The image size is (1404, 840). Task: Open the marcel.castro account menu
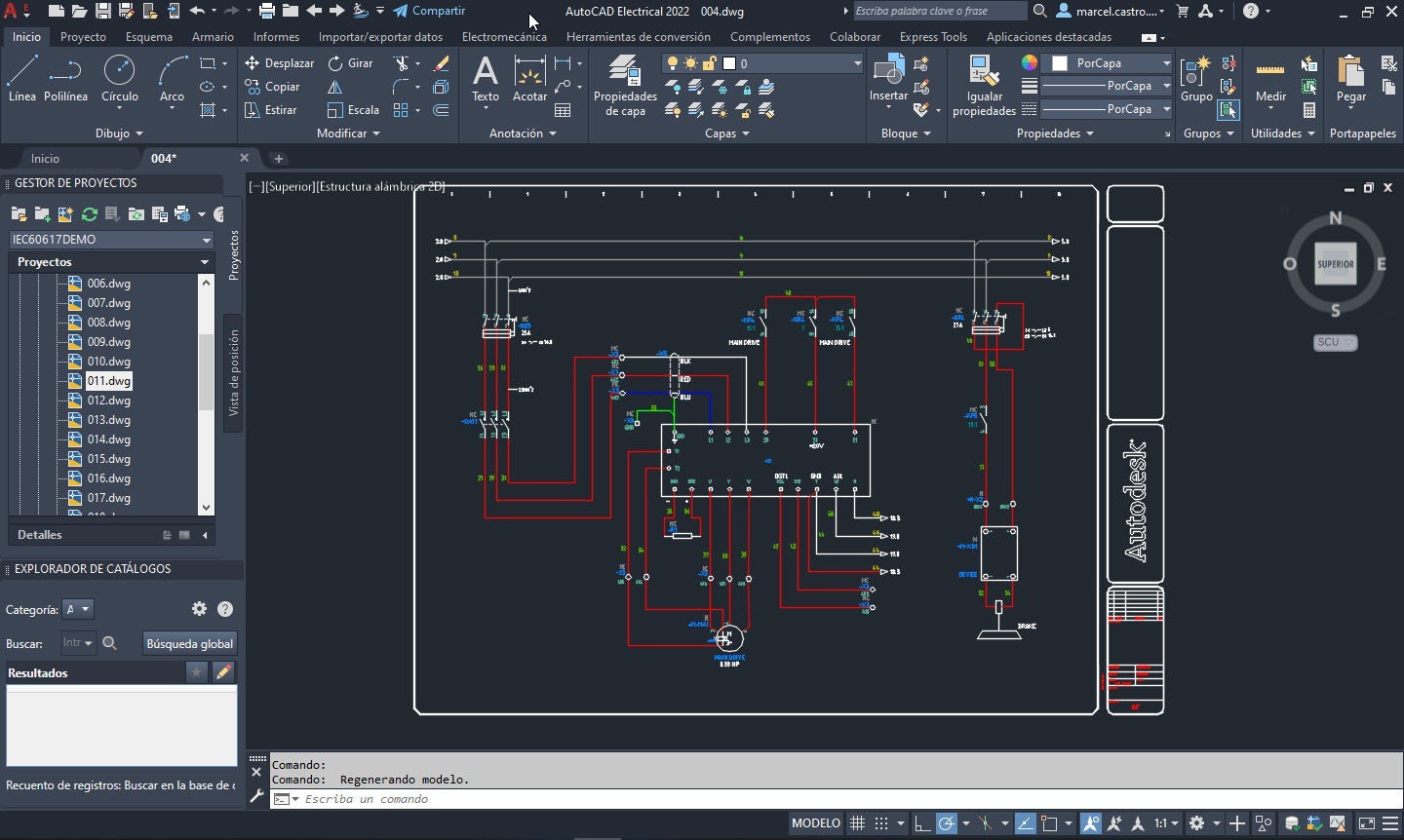pos(1111,11)
